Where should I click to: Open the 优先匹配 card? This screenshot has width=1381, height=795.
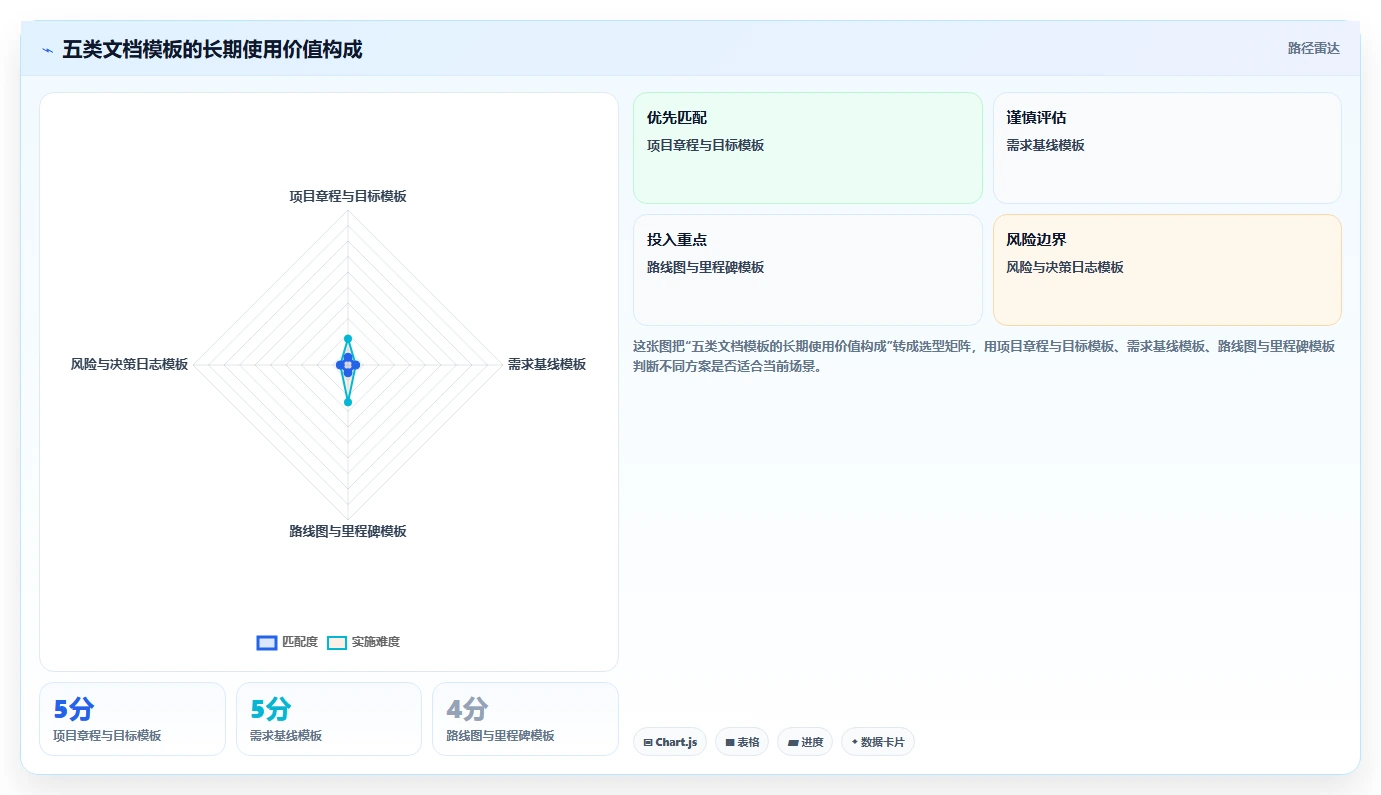pos(808,148)
